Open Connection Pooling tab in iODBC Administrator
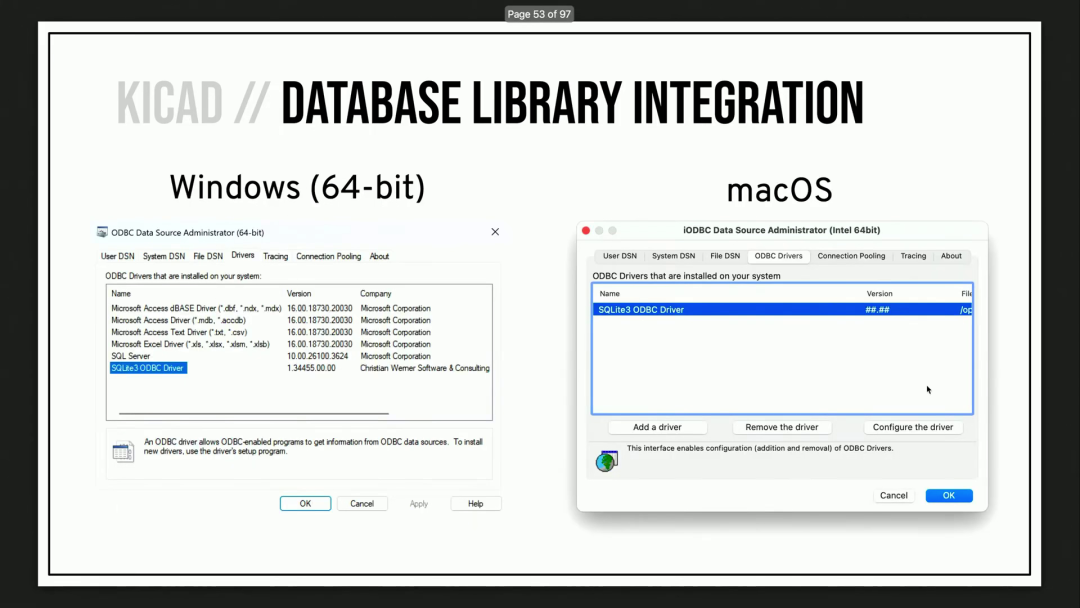This screenshot has width=1080, height=608. click(x=851, y=255)
